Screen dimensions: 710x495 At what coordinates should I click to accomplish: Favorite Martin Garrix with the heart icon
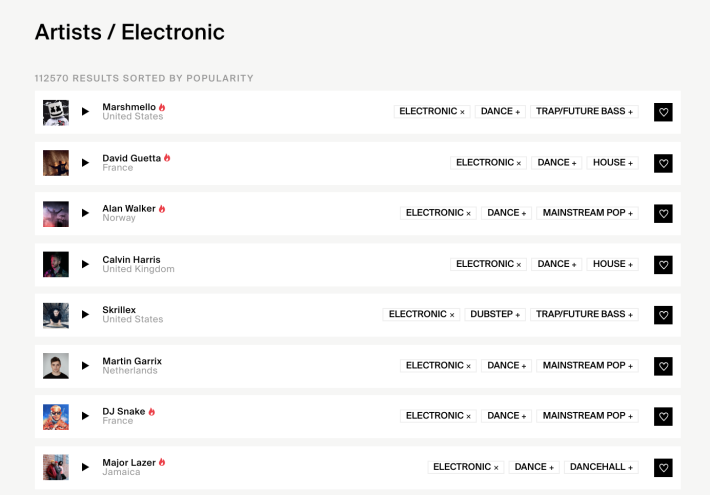pyautogui.click(x=663, y=366)
